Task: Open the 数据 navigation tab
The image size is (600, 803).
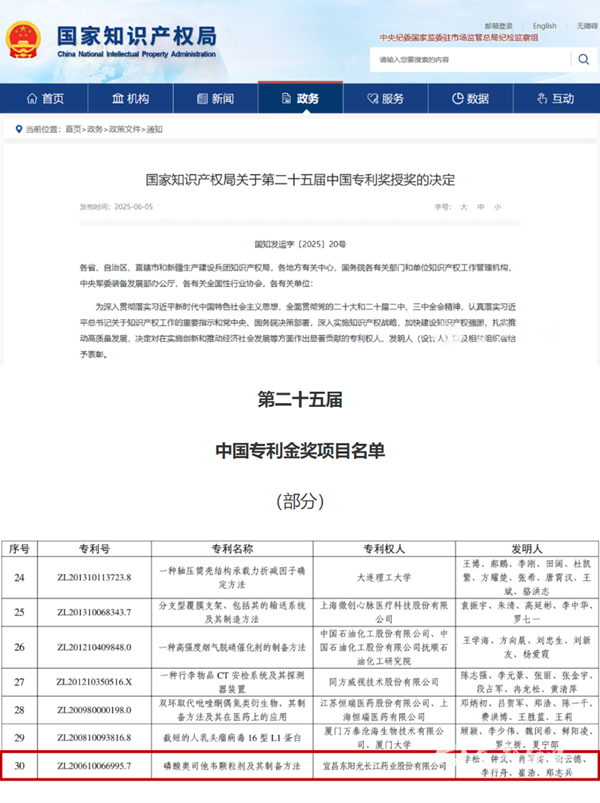Action: click(x=470, y=98)
